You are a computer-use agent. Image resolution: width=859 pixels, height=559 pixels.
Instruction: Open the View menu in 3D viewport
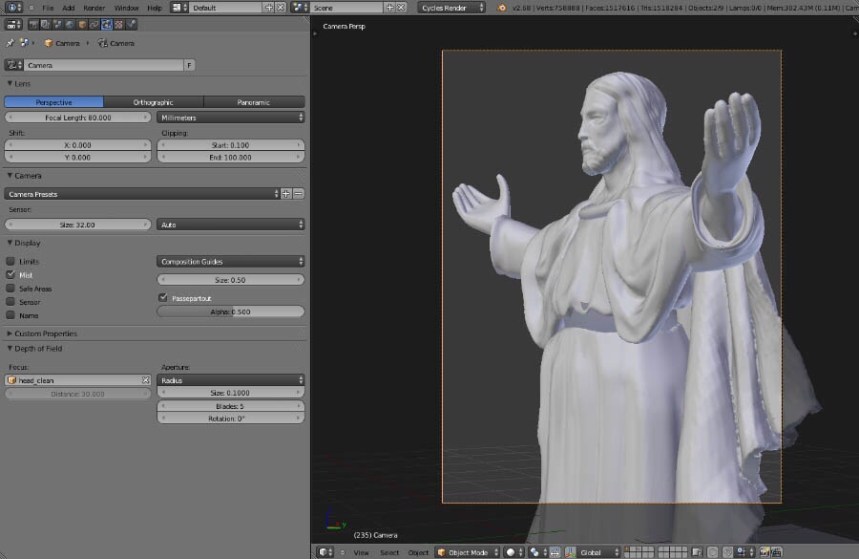361,552
